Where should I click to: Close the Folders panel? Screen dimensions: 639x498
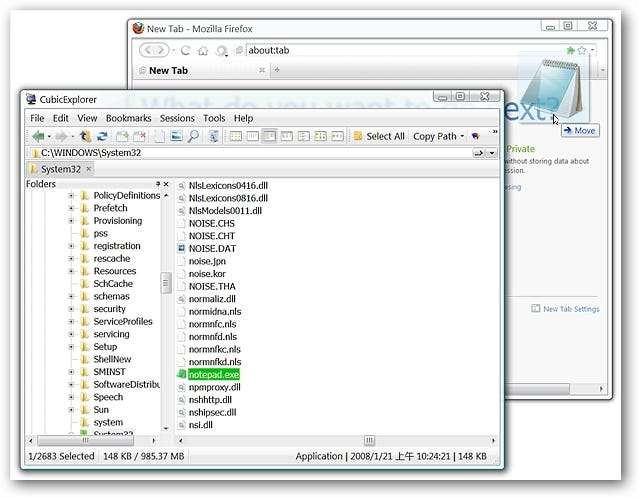coord(166,184)
